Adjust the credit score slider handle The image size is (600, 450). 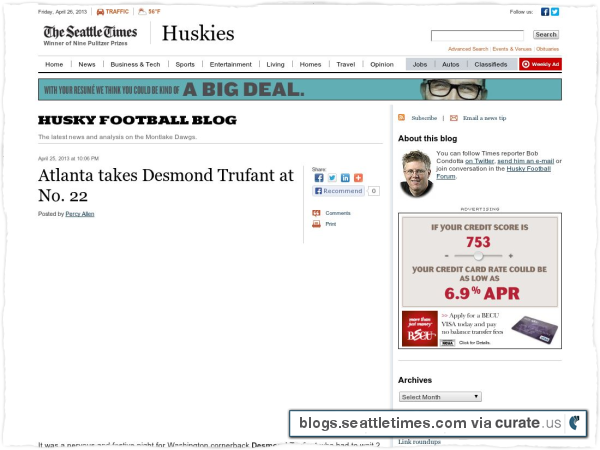click(x=478, y=256)
